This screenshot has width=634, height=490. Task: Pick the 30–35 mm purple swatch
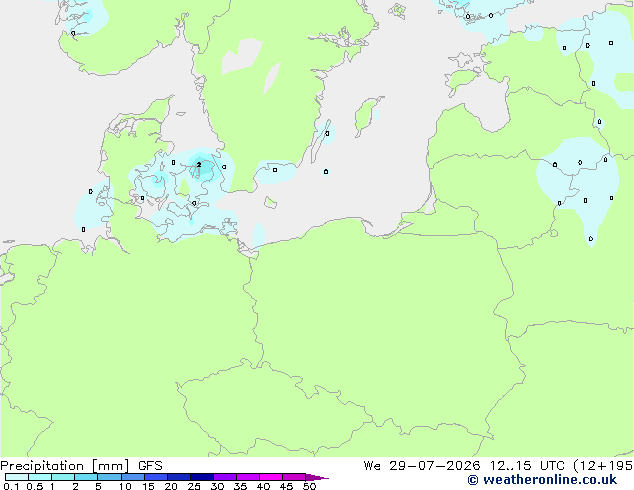point(225,477)
